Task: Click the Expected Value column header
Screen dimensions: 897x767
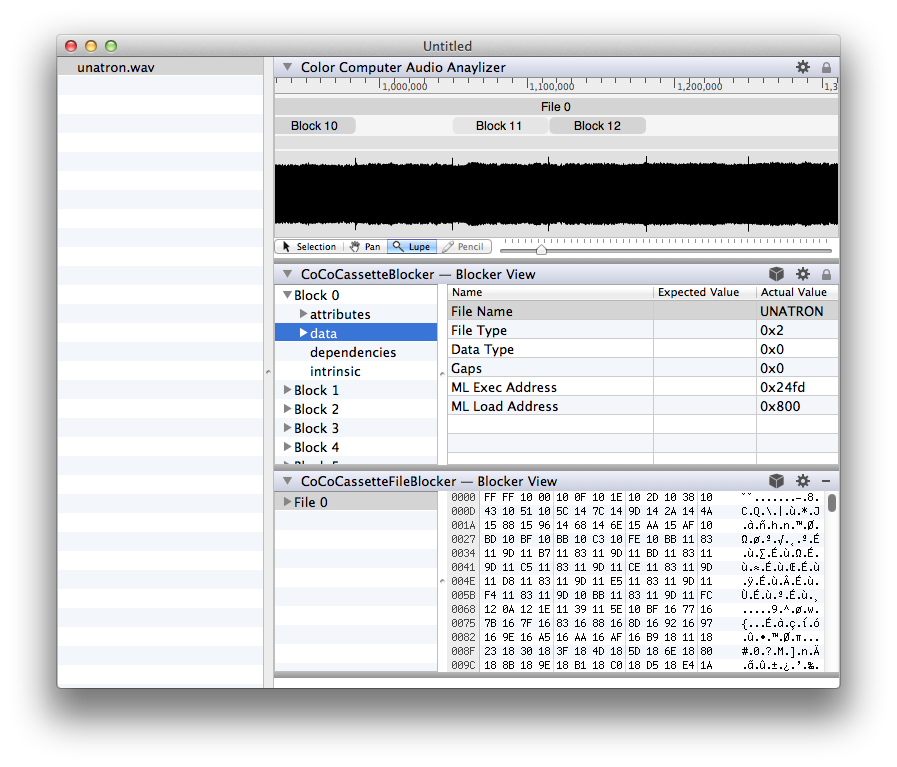Action: 705,292
